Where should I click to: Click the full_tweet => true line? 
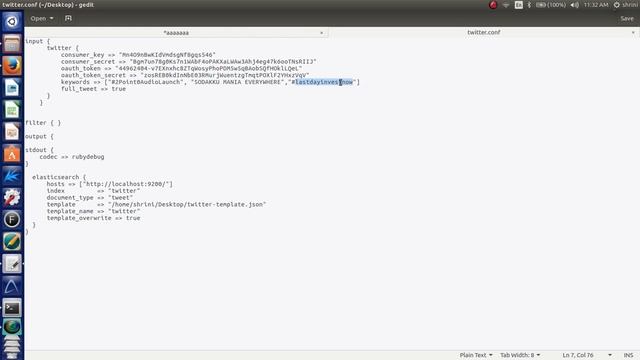click(93, 89)
